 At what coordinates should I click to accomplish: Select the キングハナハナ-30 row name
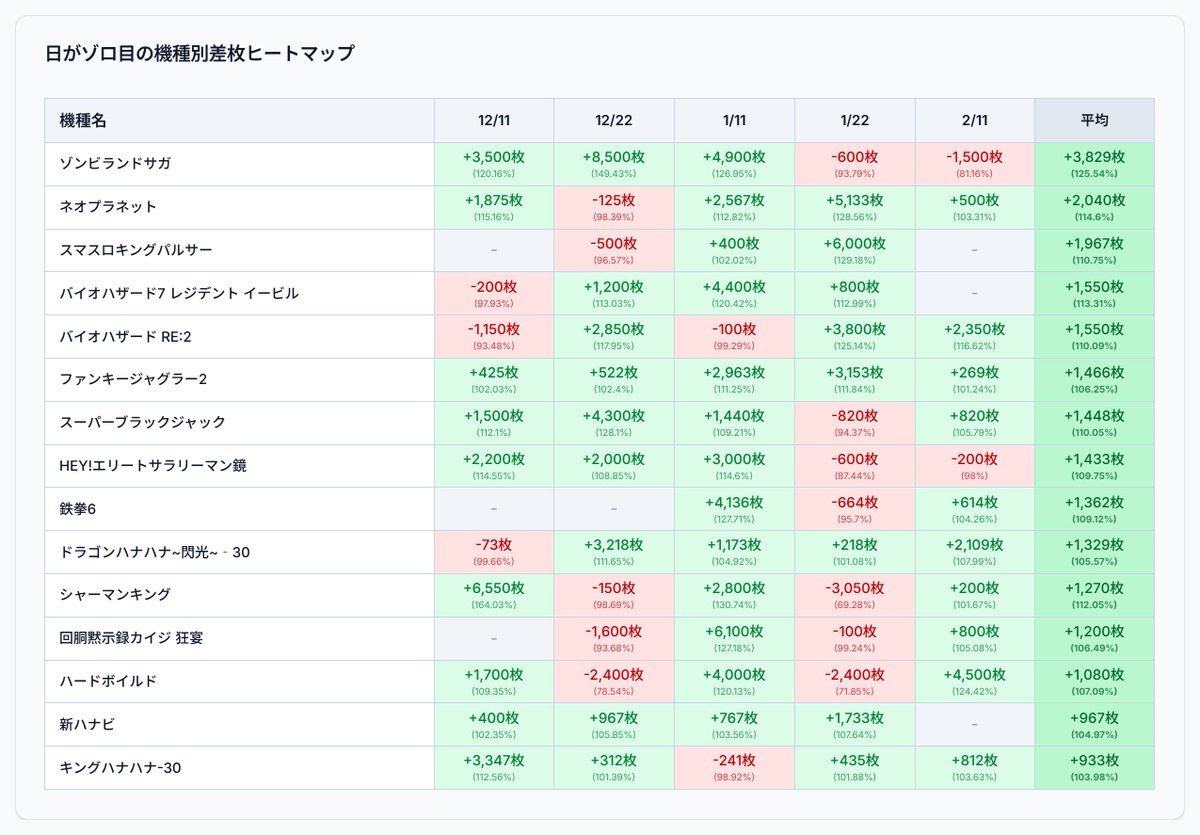tap(120, 768)
